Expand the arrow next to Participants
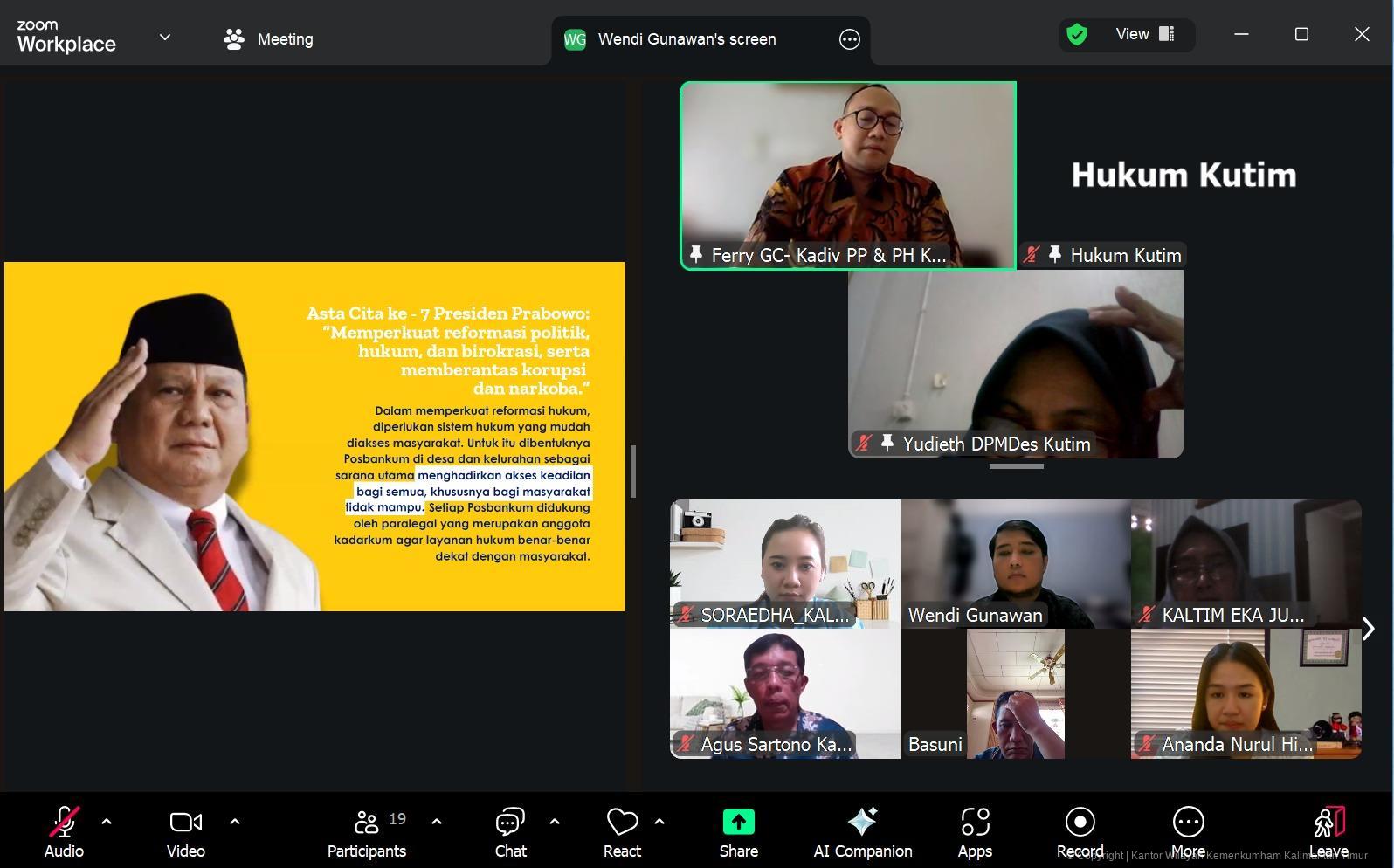 437,822
